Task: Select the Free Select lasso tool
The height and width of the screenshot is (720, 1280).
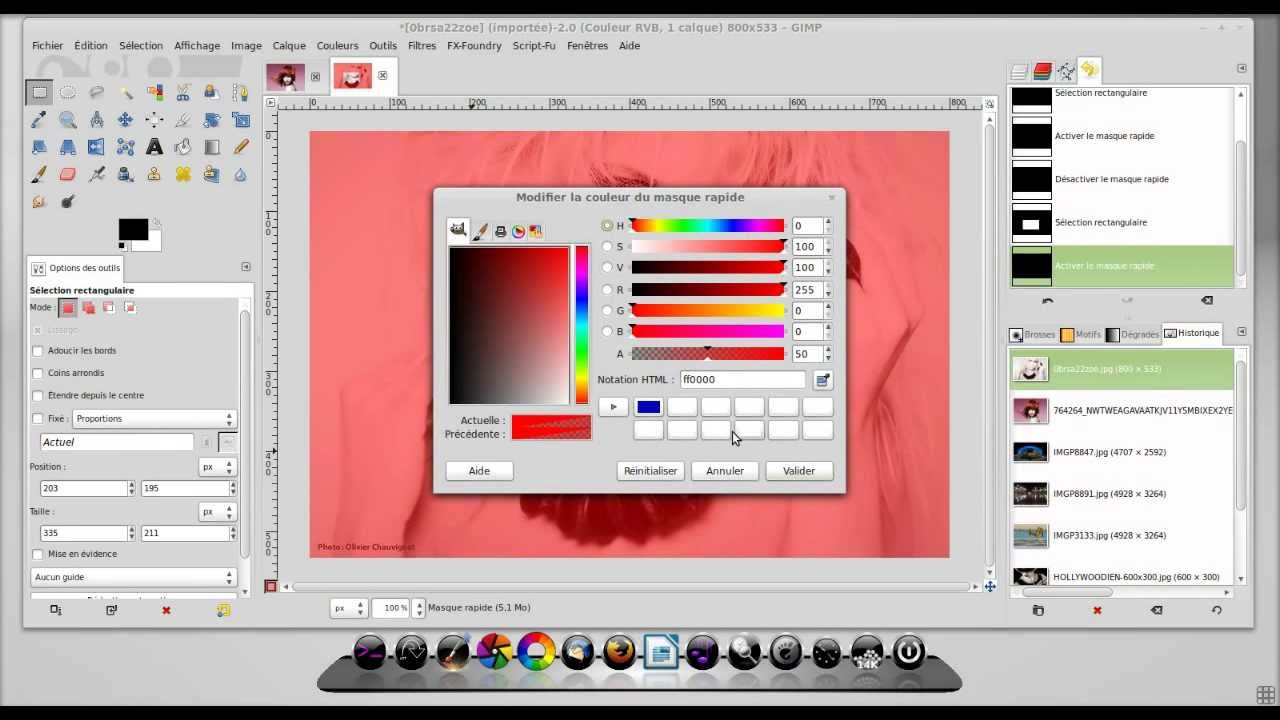Action: pyautogui.click(x=97, y=93)
